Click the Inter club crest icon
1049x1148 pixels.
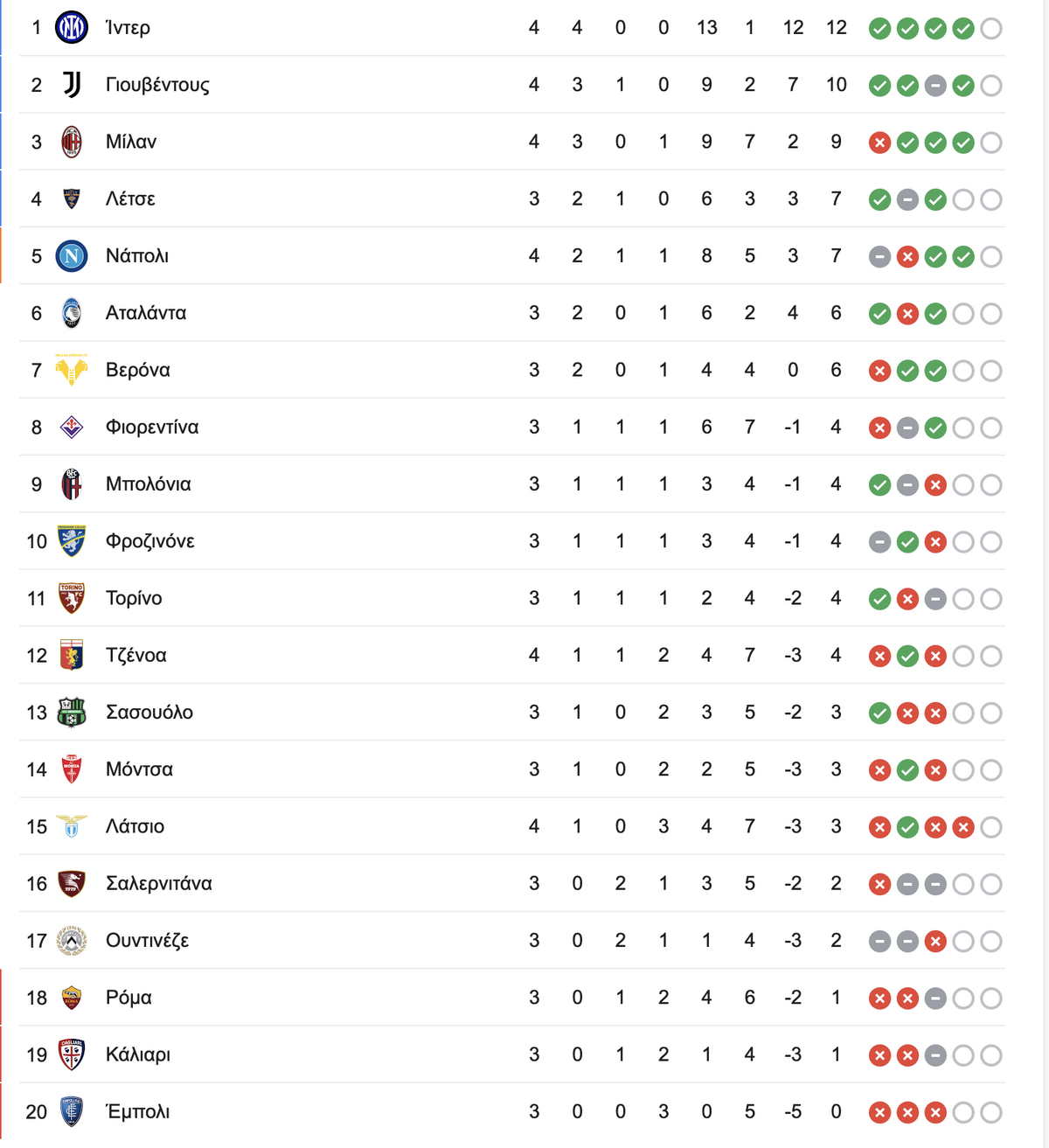pyautogui.click(x=72, y=28)
